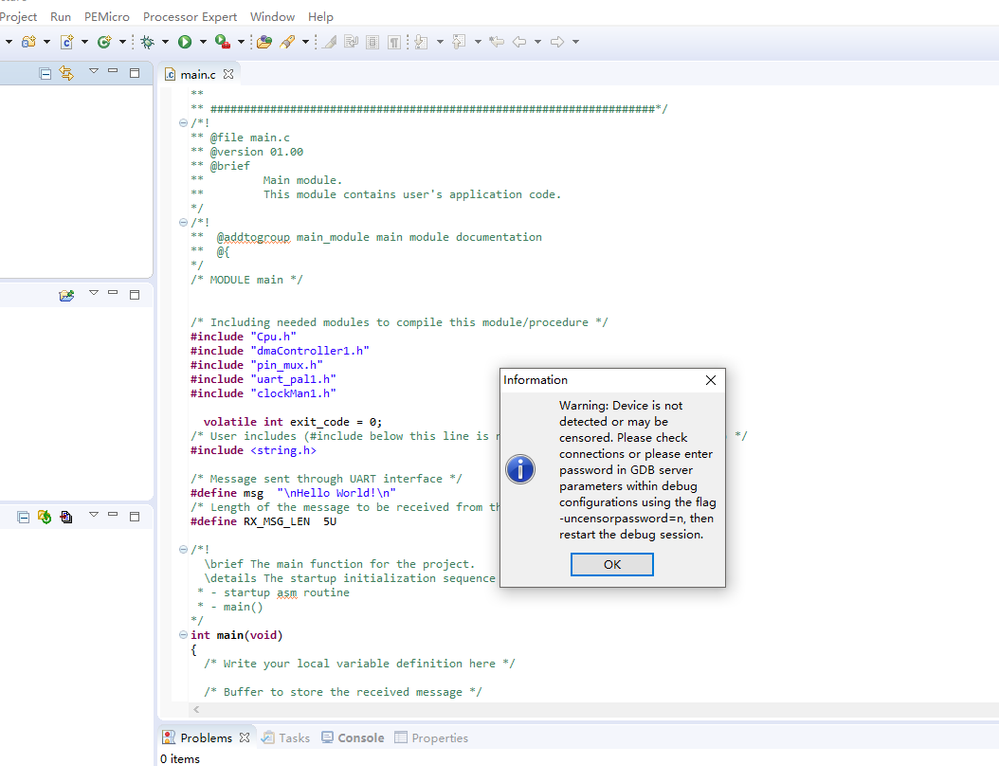Open the Help menu
Screen dimensions: 999x766
[320, 17]
